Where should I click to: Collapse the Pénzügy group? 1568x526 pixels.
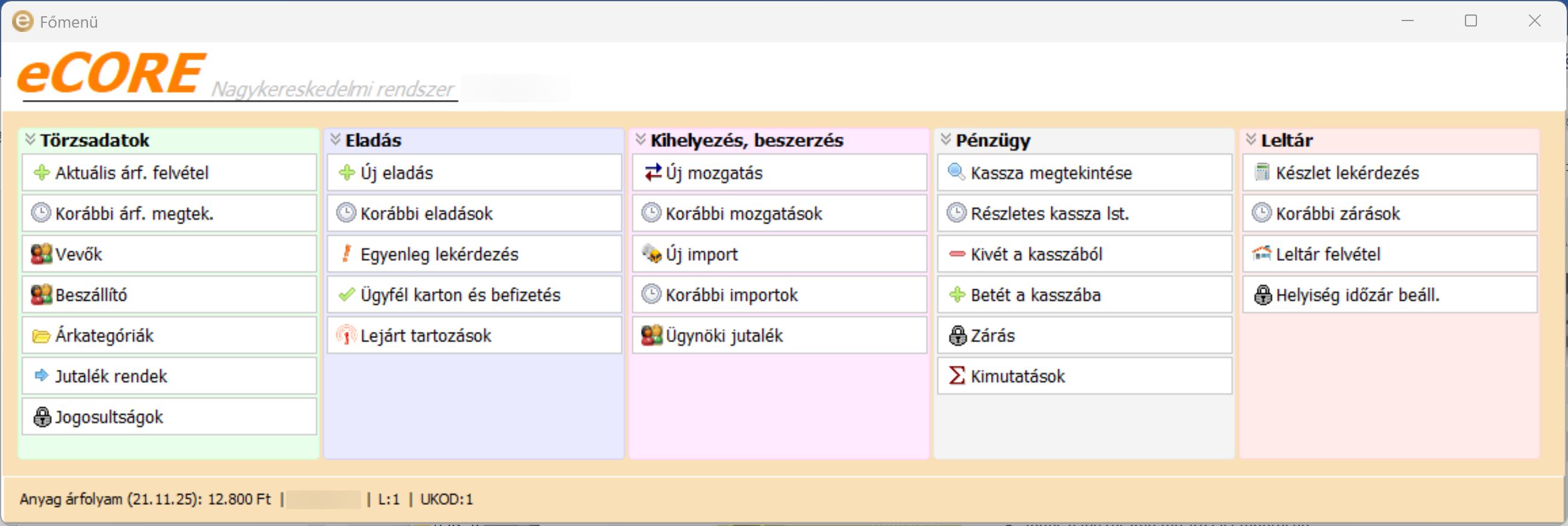point(946,140)
